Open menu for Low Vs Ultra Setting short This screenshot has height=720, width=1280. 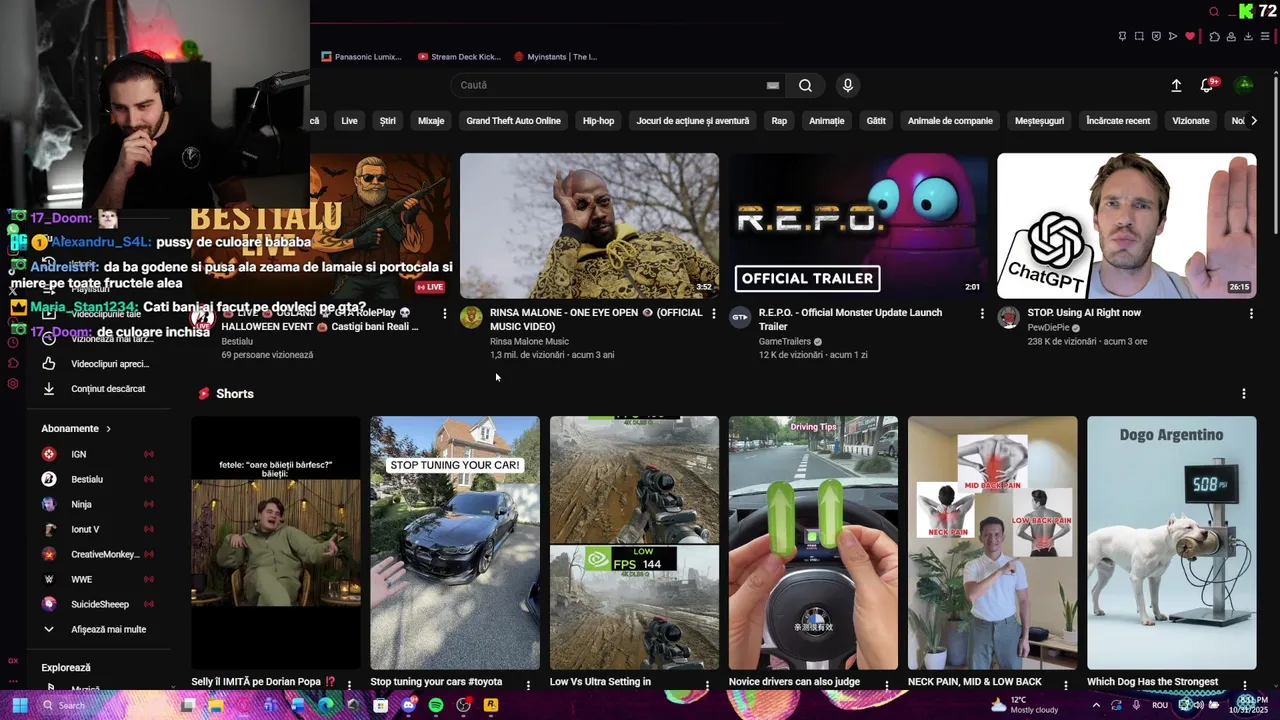707,685
